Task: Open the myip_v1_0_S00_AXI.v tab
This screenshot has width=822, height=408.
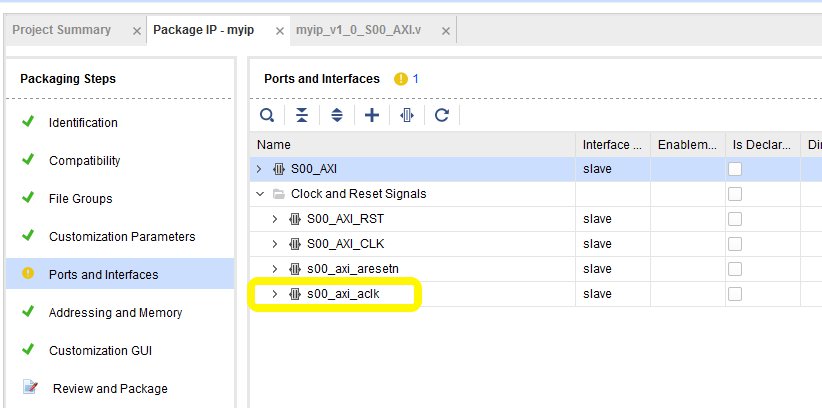Action: (x=359, y=30)
